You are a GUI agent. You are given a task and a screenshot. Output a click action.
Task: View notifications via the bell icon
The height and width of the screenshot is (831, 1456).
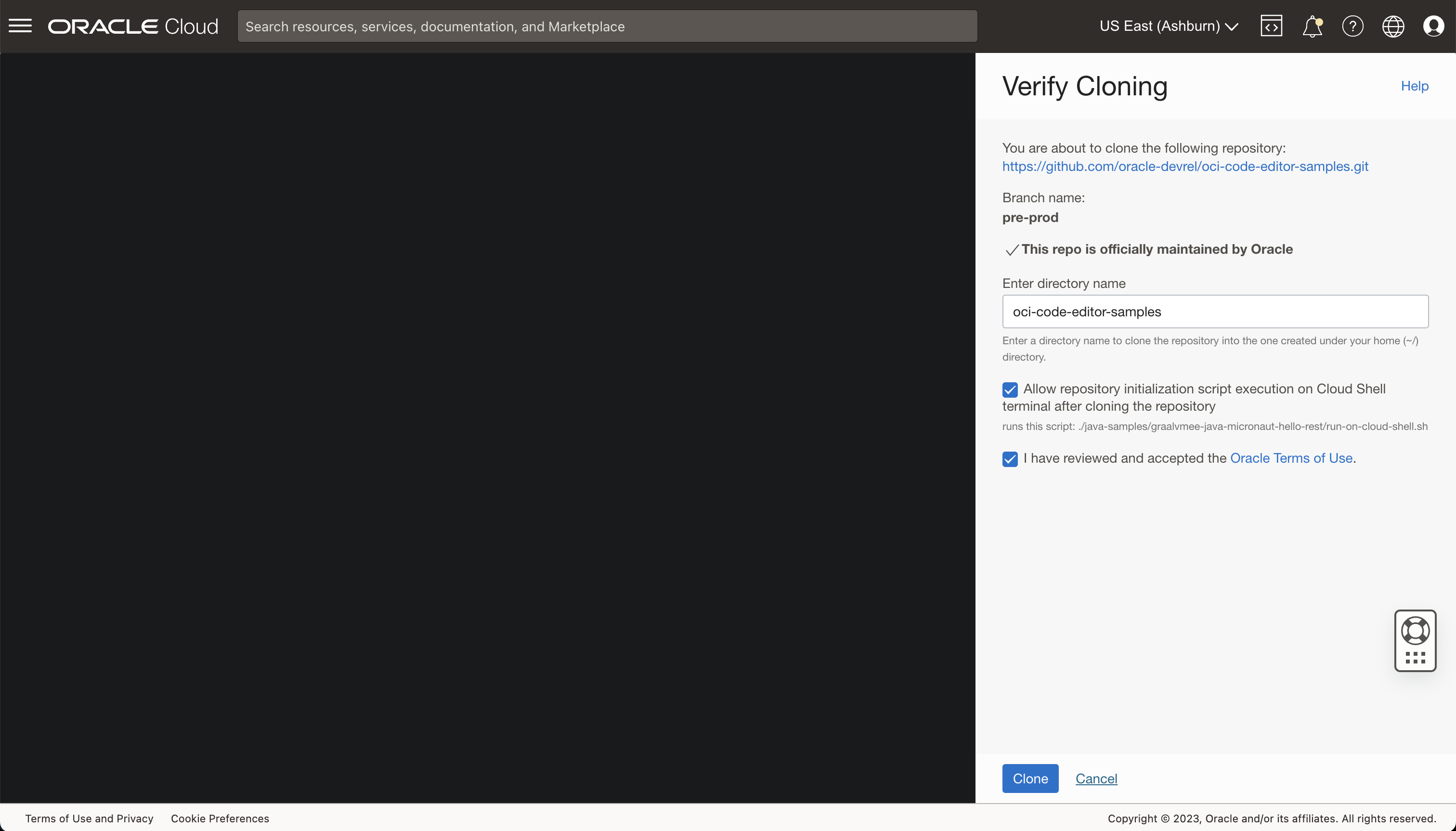point(1312,25)
